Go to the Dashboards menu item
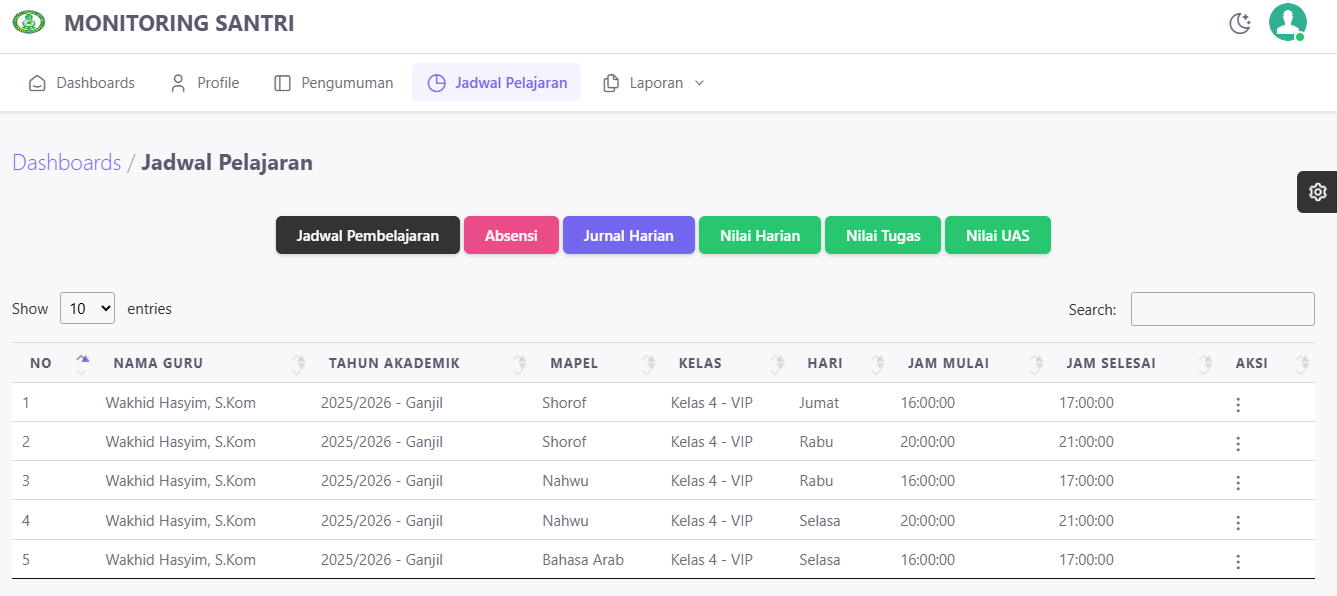This screenshot has height=596, width=1337. pyautogui.click(x=82, y=83)
